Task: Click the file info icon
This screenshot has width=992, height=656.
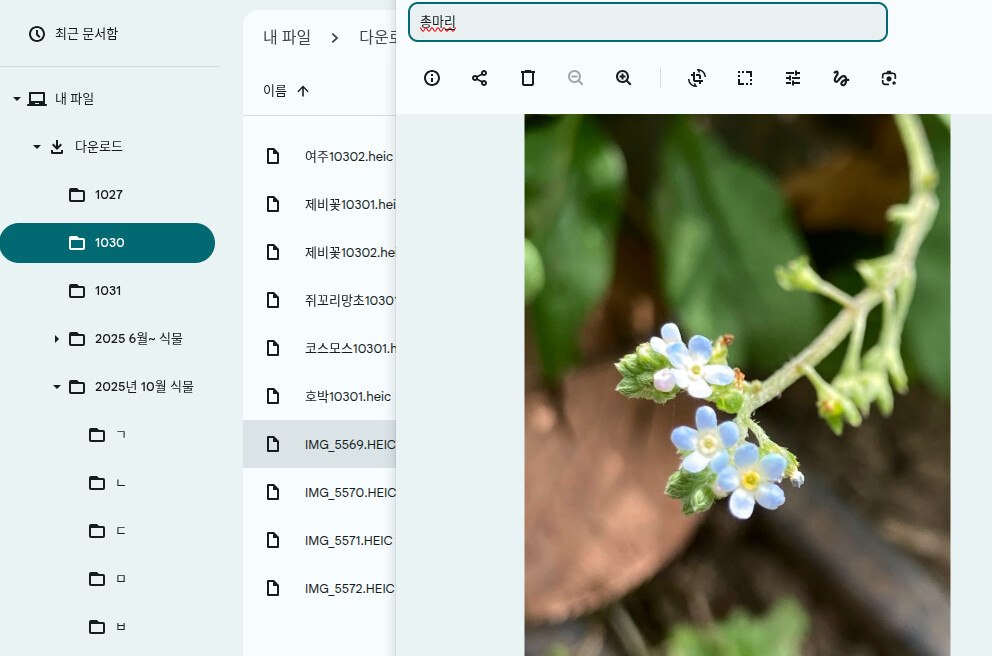Action: [432, 78]
